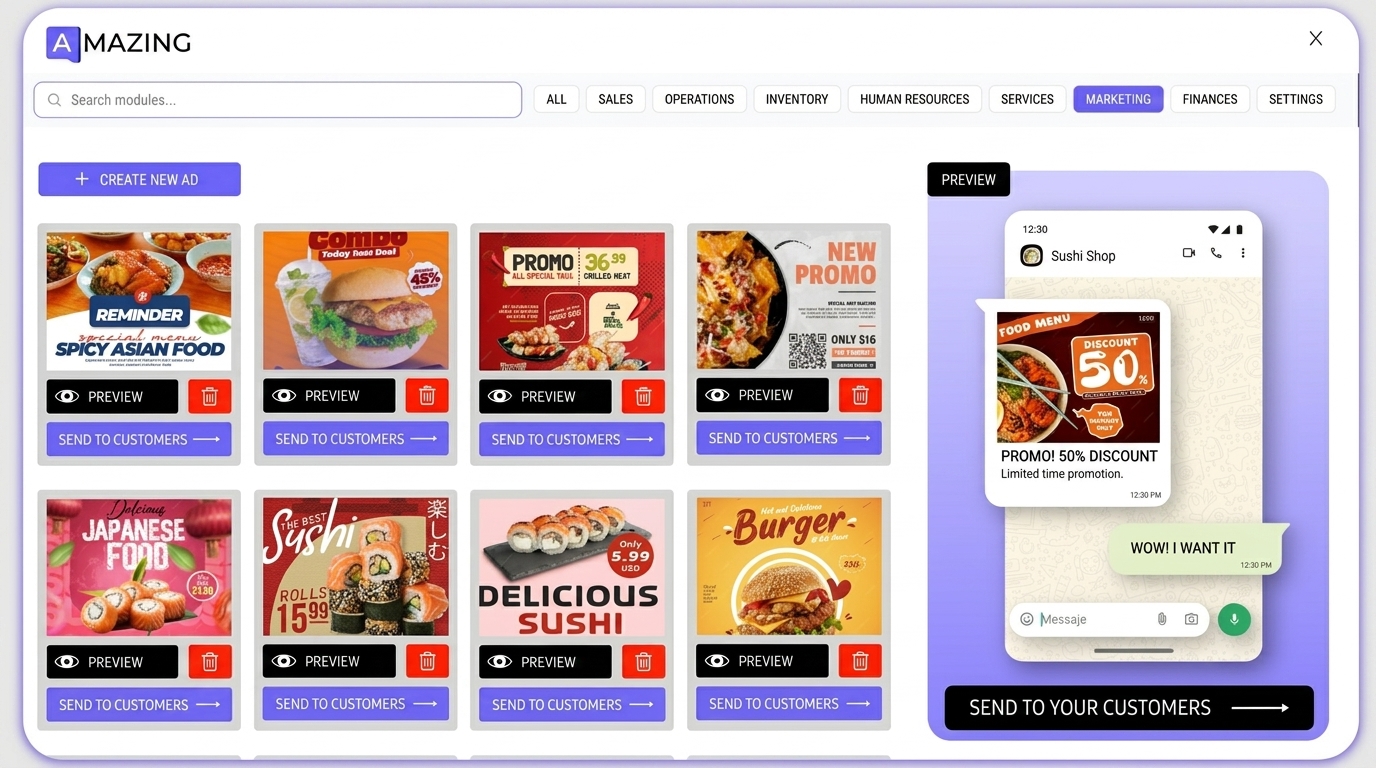
Task: Select the Spicy Asian Food ad image
Action: point(139,302)
